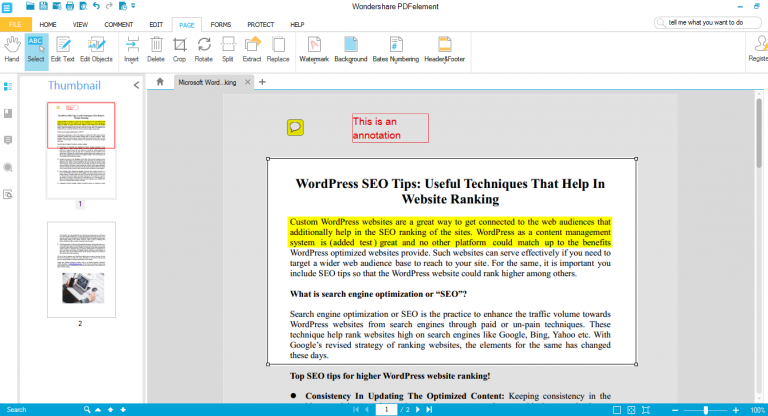768x416 pixels.
Task: Click the Open folder quick-access icon
Action: (x=30, y=6)
